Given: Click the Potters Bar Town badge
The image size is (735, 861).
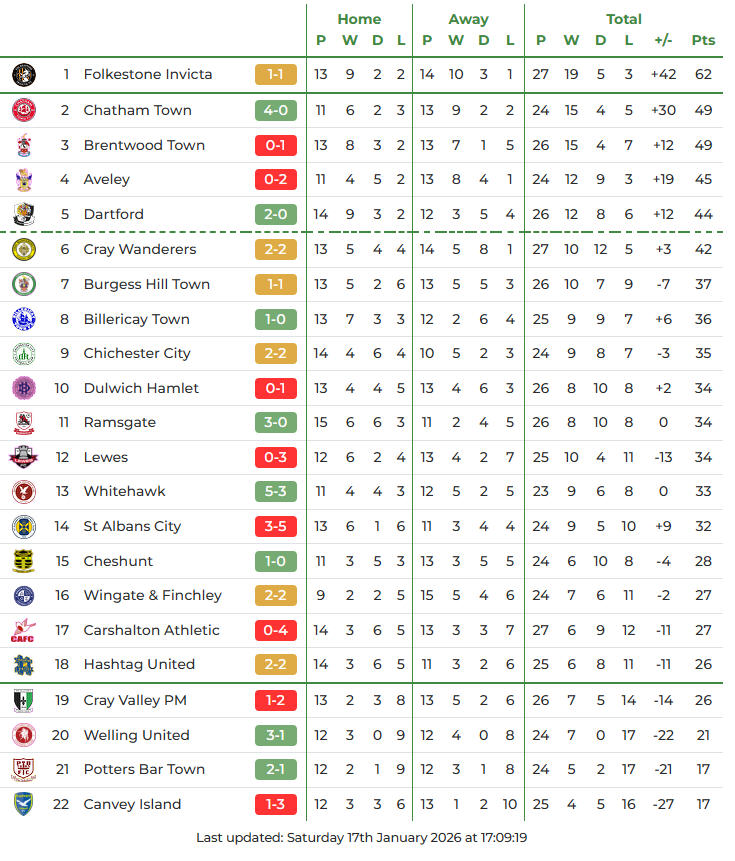Looking at the screenshot, I should coord(23,769).
